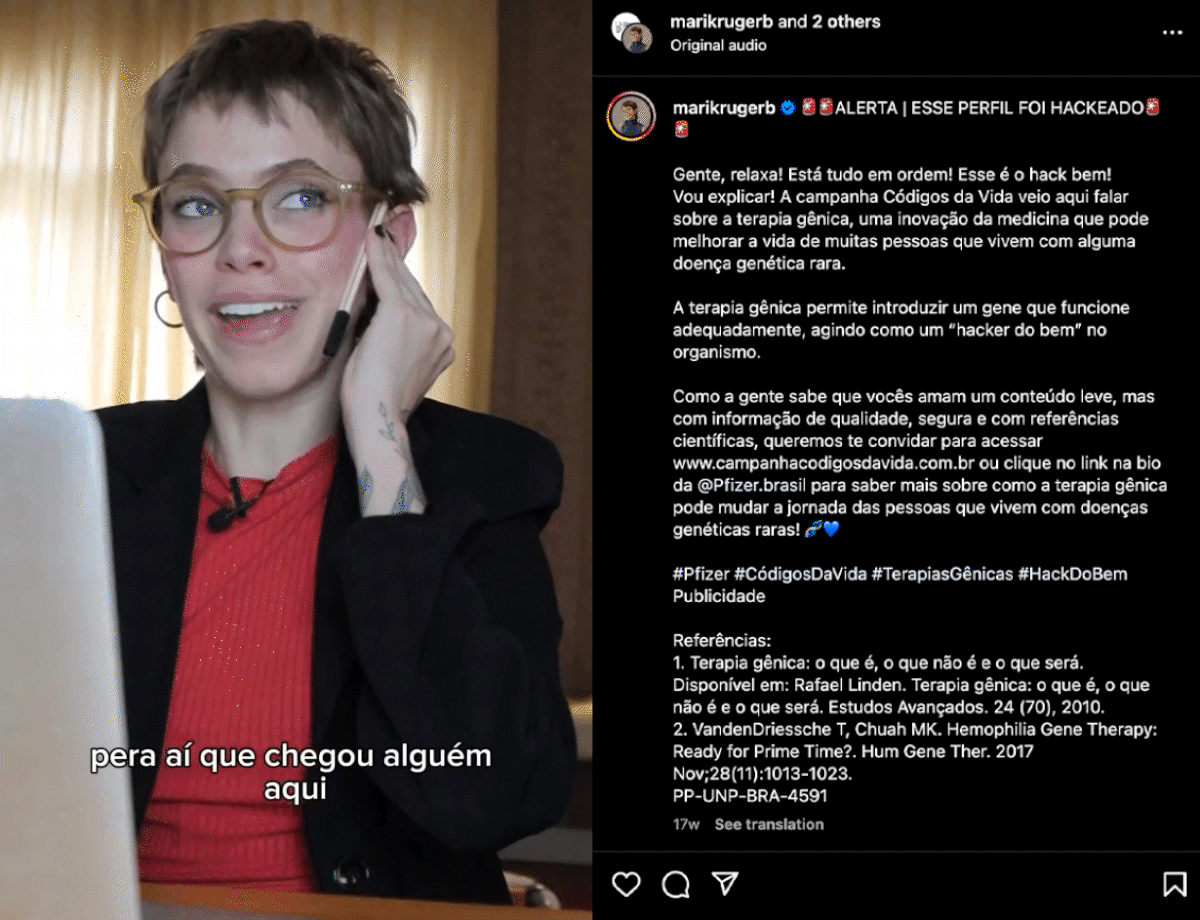Screen dimensions: 1200x920
Task: Click the 17w post timestamp
Action: click(685, 824)
